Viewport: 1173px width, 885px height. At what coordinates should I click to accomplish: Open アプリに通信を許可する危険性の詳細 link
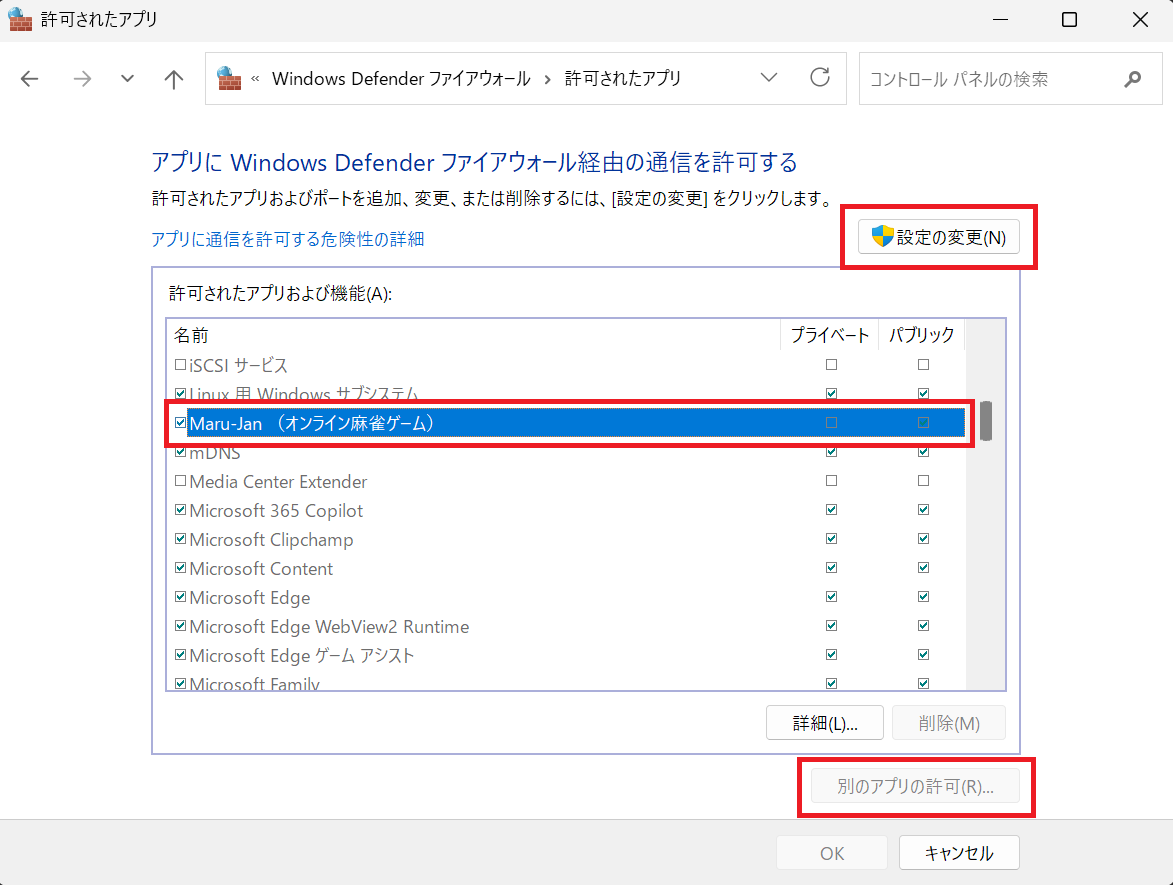coord(288,239)
